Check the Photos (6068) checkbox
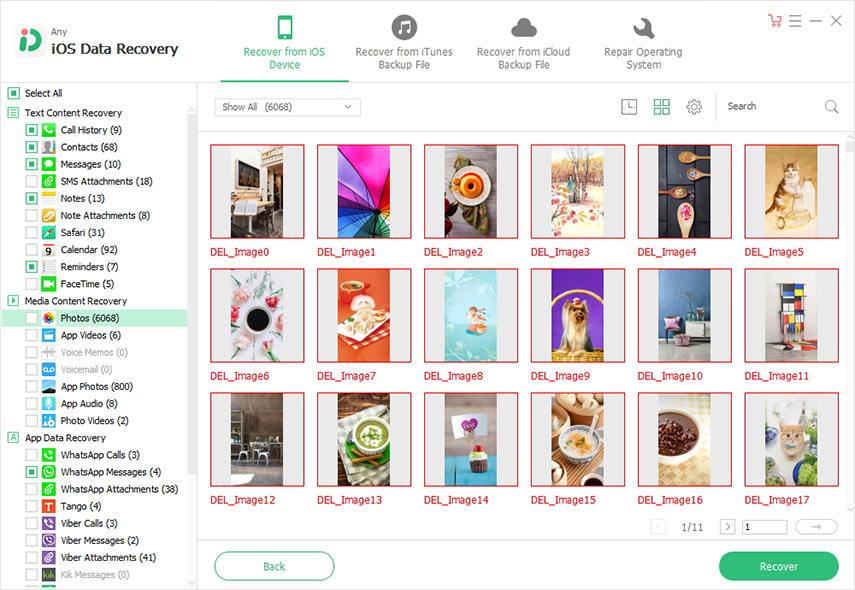Screen dimensions: 855x590 click(32, 318)
